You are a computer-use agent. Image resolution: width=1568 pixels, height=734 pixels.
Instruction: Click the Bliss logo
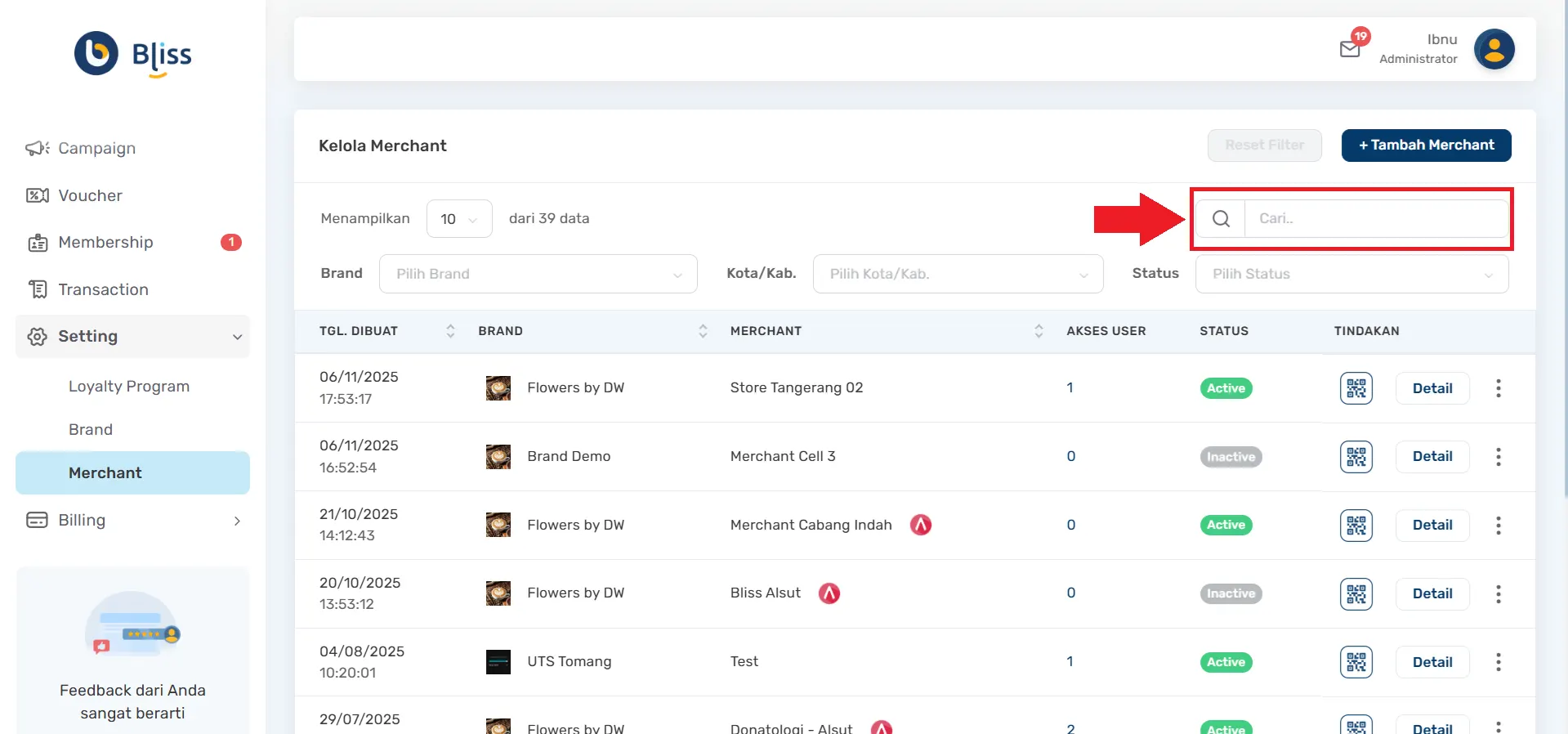pyautogui.click(x=132, y=54)
